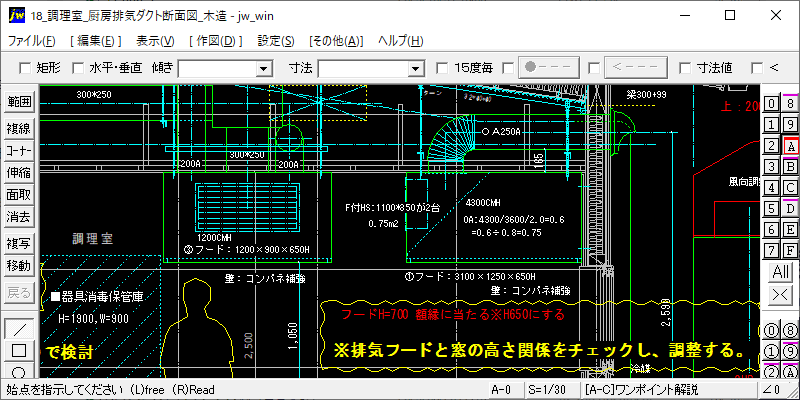Open the [作図(D)] menu
800x400 pixels.
pos(216,41)
